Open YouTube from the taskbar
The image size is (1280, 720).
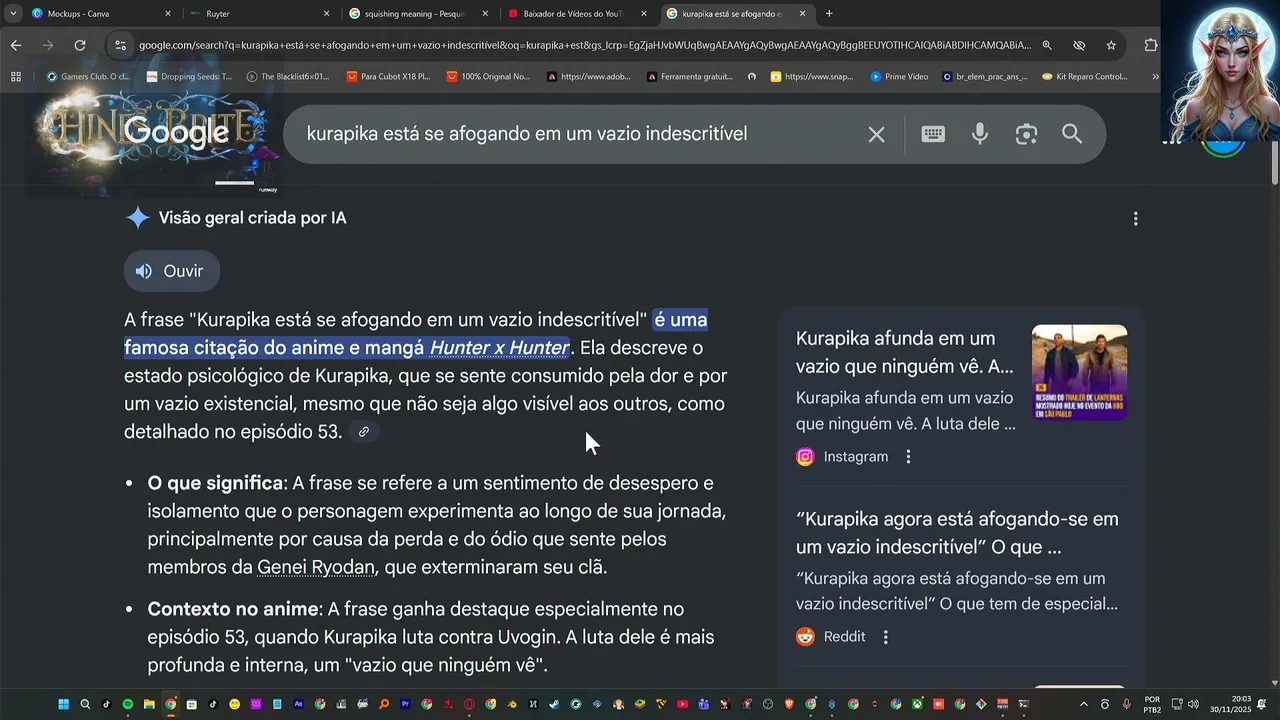tap(682, 704)
